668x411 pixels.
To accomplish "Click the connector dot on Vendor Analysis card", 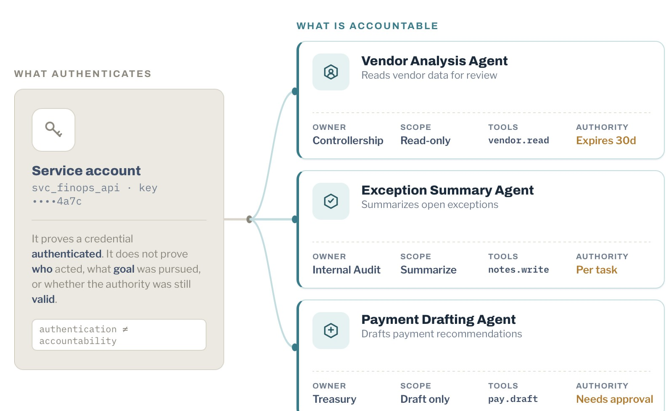I will (295, 91).
